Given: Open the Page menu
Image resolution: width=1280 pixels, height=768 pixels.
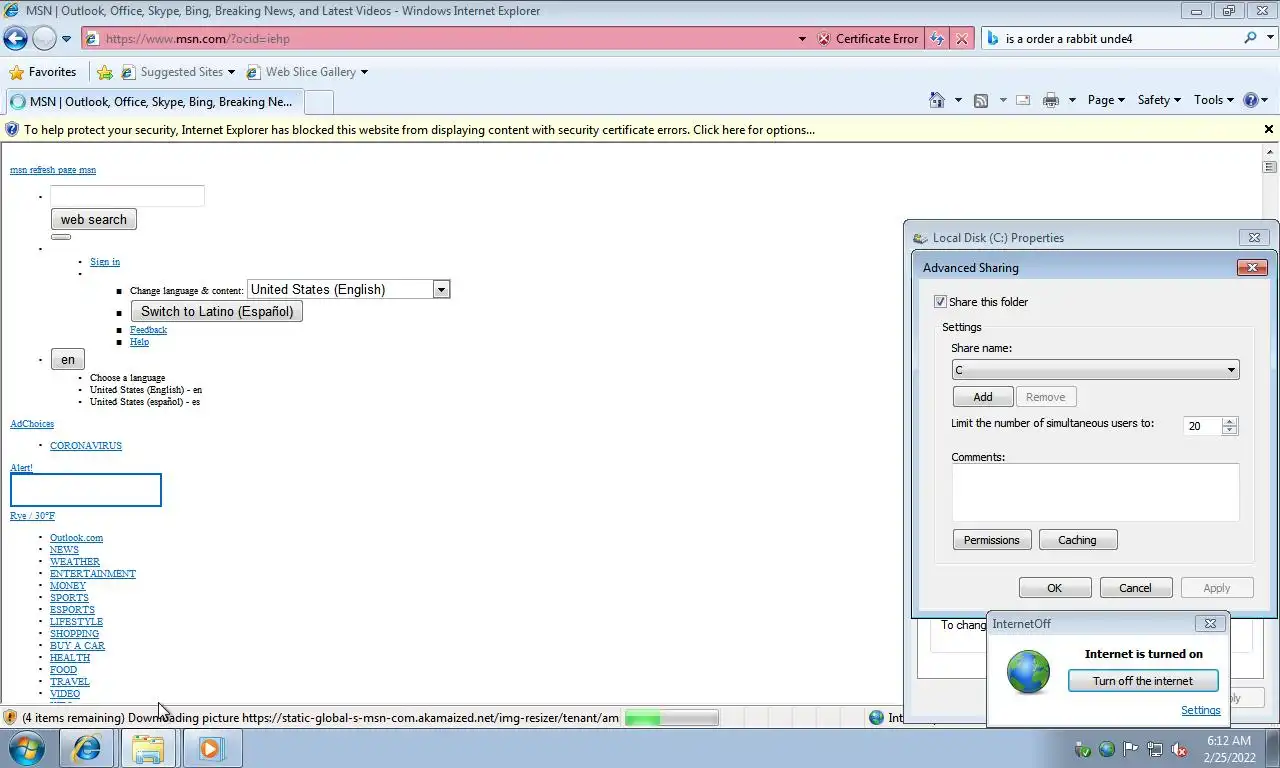Looking at the screenshot, I should 1106,100.
